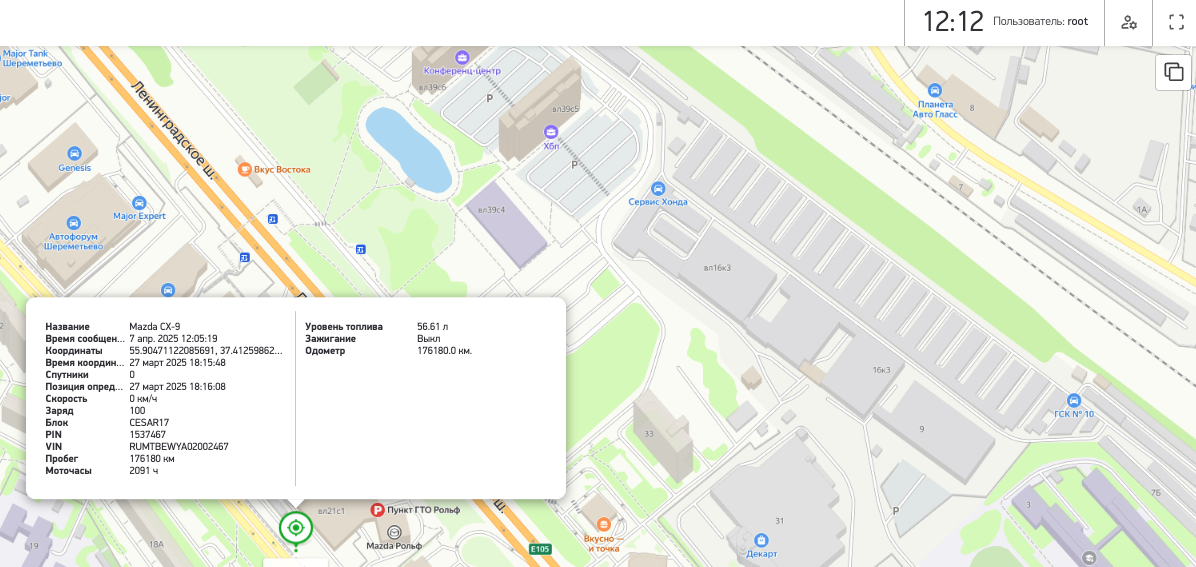Image resolution: width=1196 pixels, height=567 pixels.
Task: Click building label вл39с5
Action: [565, 109]
